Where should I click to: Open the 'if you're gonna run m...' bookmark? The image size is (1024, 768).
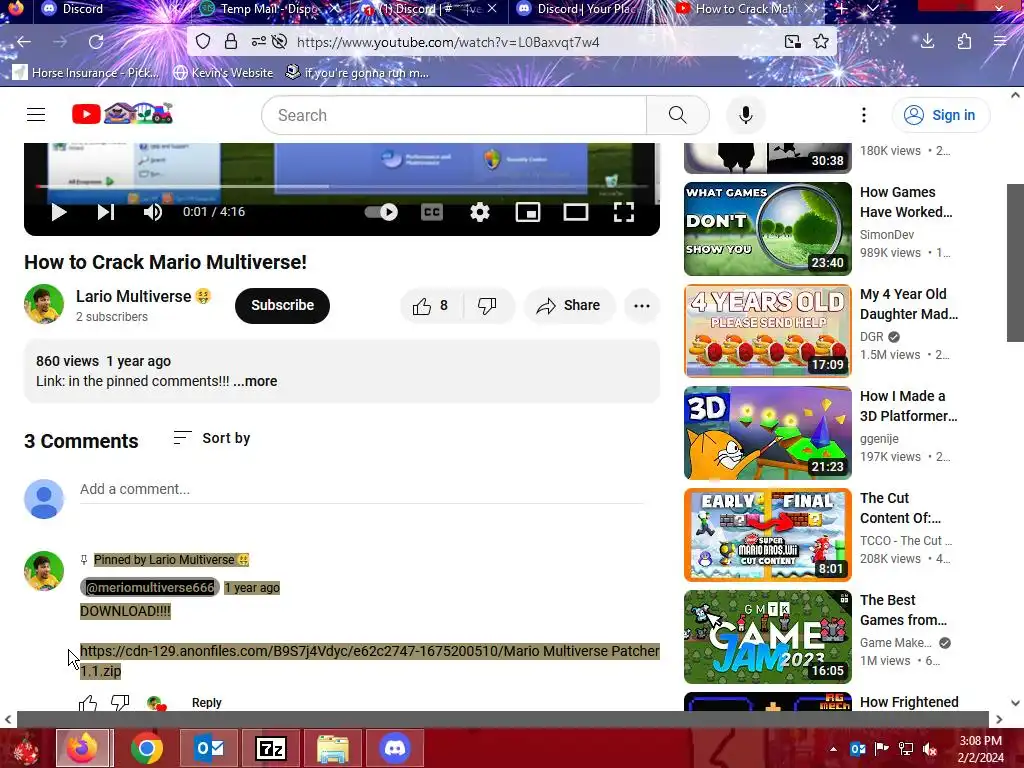point(357,72)
